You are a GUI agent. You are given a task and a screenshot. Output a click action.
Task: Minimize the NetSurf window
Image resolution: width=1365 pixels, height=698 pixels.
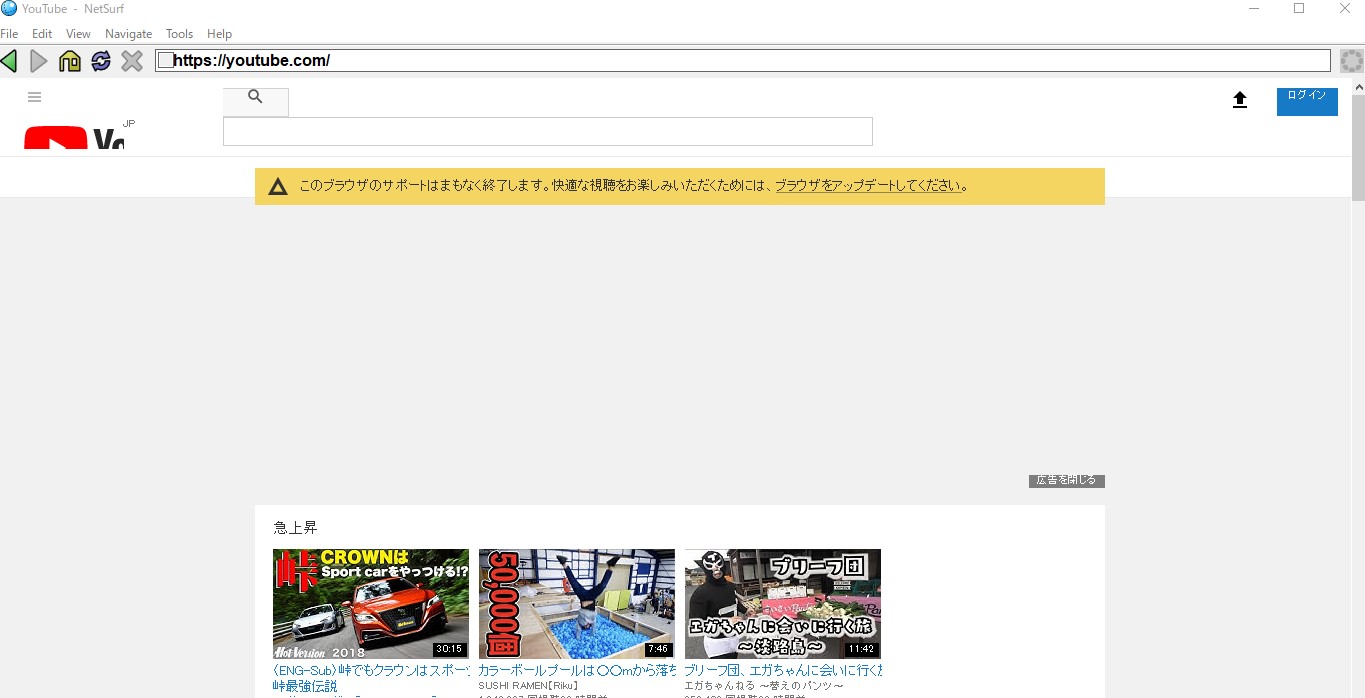(1254, 8)
